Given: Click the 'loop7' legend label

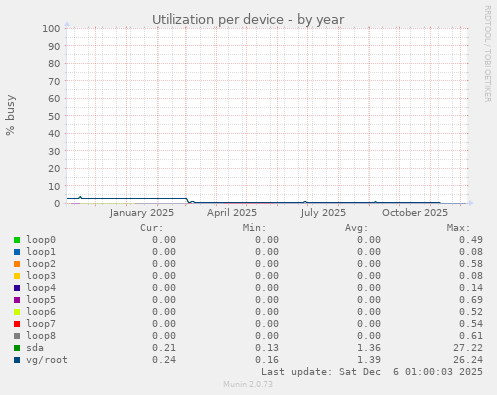Looking at the screenshot, I should coord(41,324).
